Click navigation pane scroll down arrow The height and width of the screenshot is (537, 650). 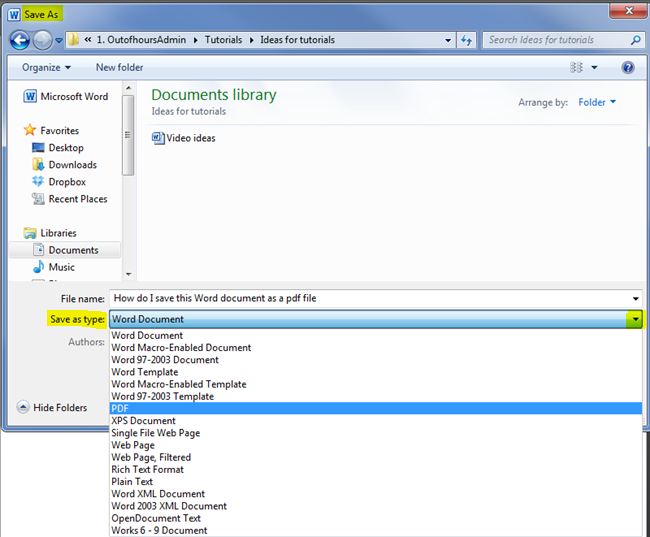129,274
